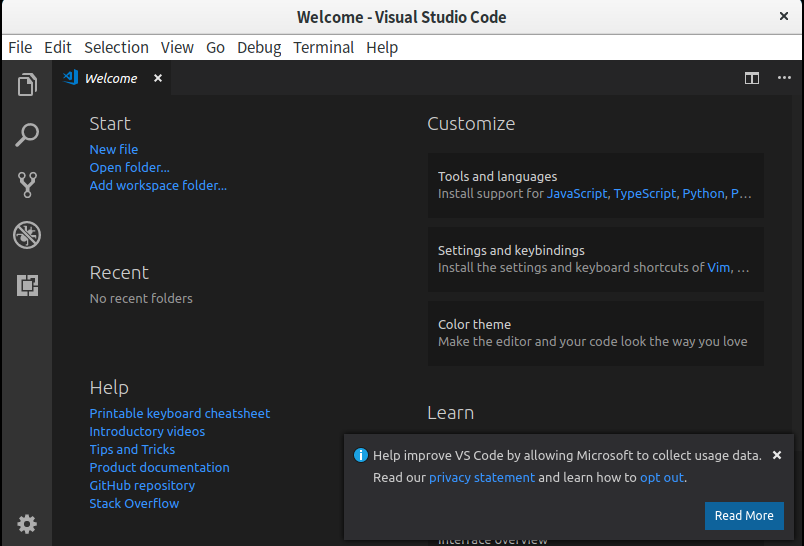Click the Python language install link

point(703,193)
